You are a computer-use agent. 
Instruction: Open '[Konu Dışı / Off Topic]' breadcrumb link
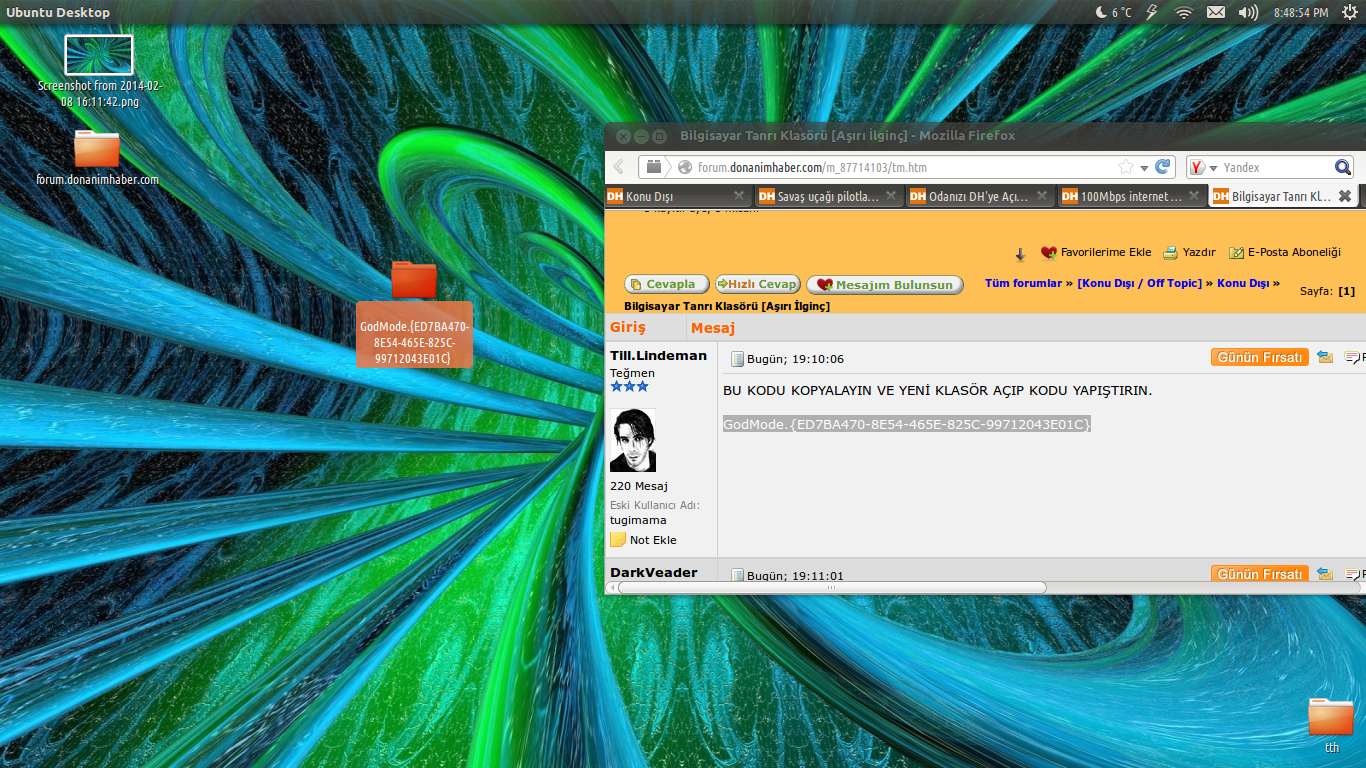pos(1139,284)
